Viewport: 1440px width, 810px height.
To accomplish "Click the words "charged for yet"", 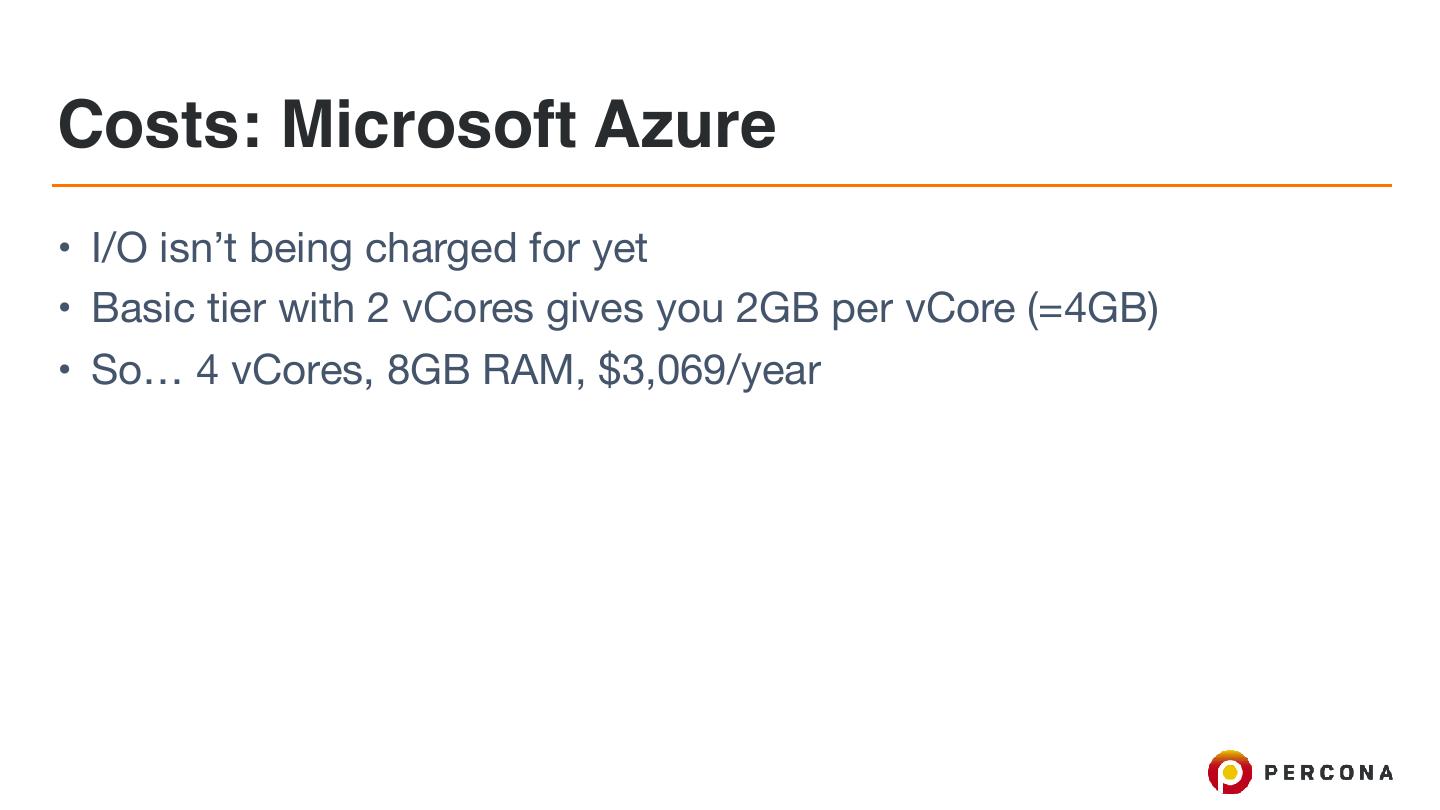I will 506,248.
